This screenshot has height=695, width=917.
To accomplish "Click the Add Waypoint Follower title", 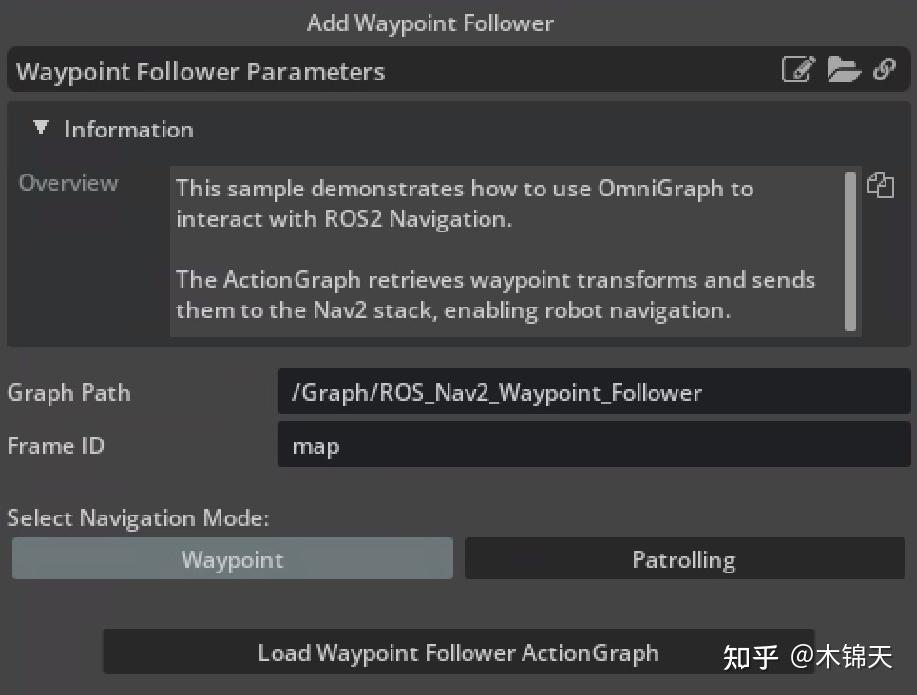I will coord(430,22).
